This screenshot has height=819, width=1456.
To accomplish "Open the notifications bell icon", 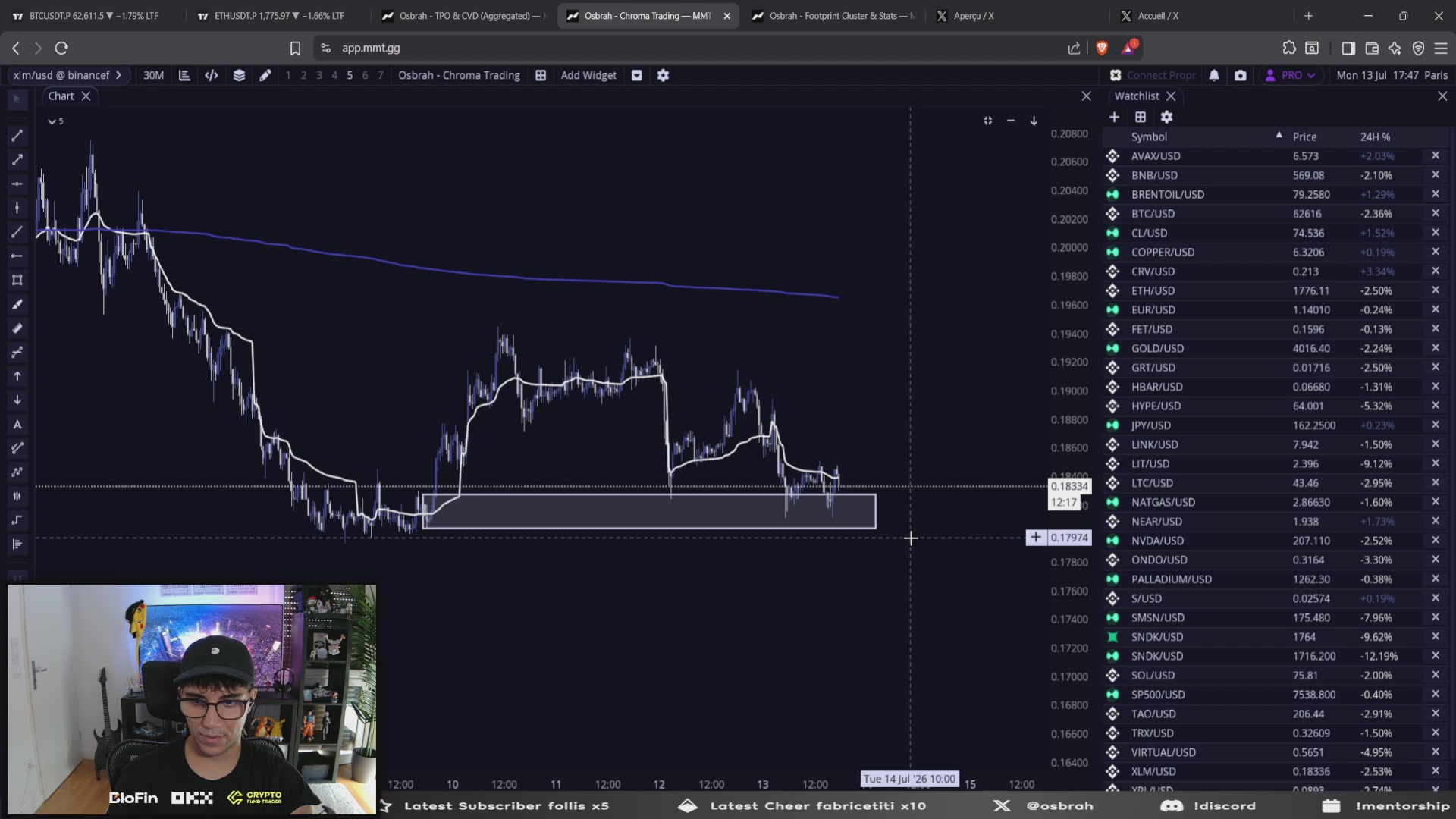I will (x=1214, y=75).
